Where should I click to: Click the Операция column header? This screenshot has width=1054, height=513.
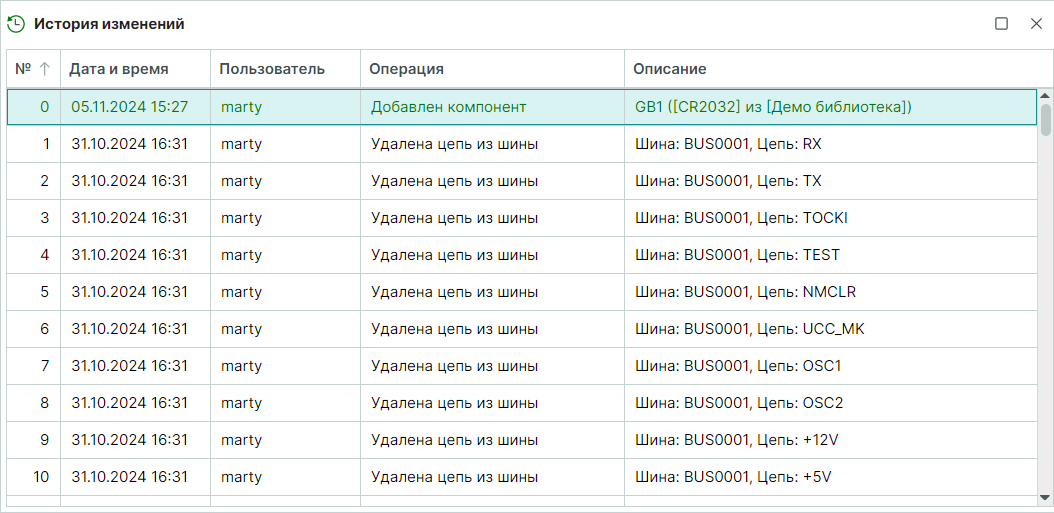tap(406, 69)
